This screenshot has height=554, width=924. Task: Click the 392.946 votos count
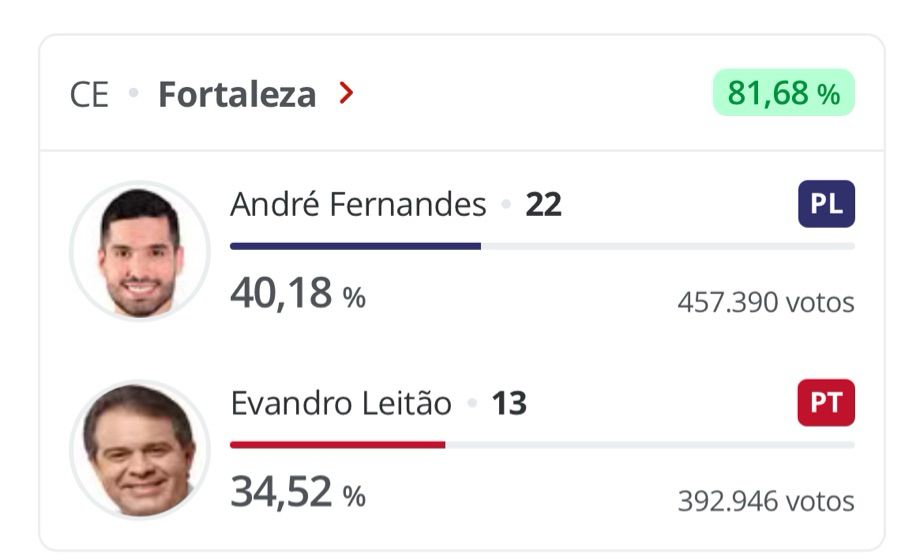(765, 500)
